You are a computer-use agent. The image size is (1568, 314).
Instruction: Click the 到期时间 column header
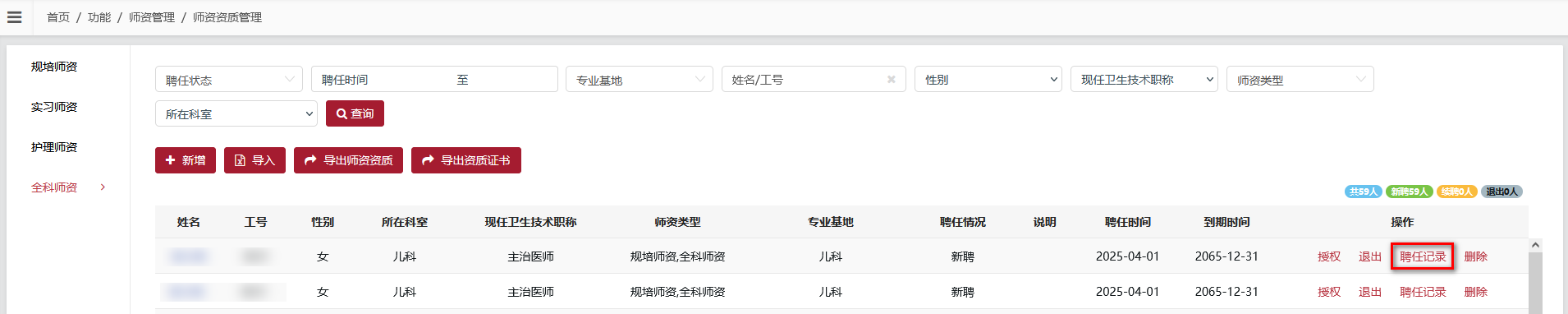tap(1226, 222)
